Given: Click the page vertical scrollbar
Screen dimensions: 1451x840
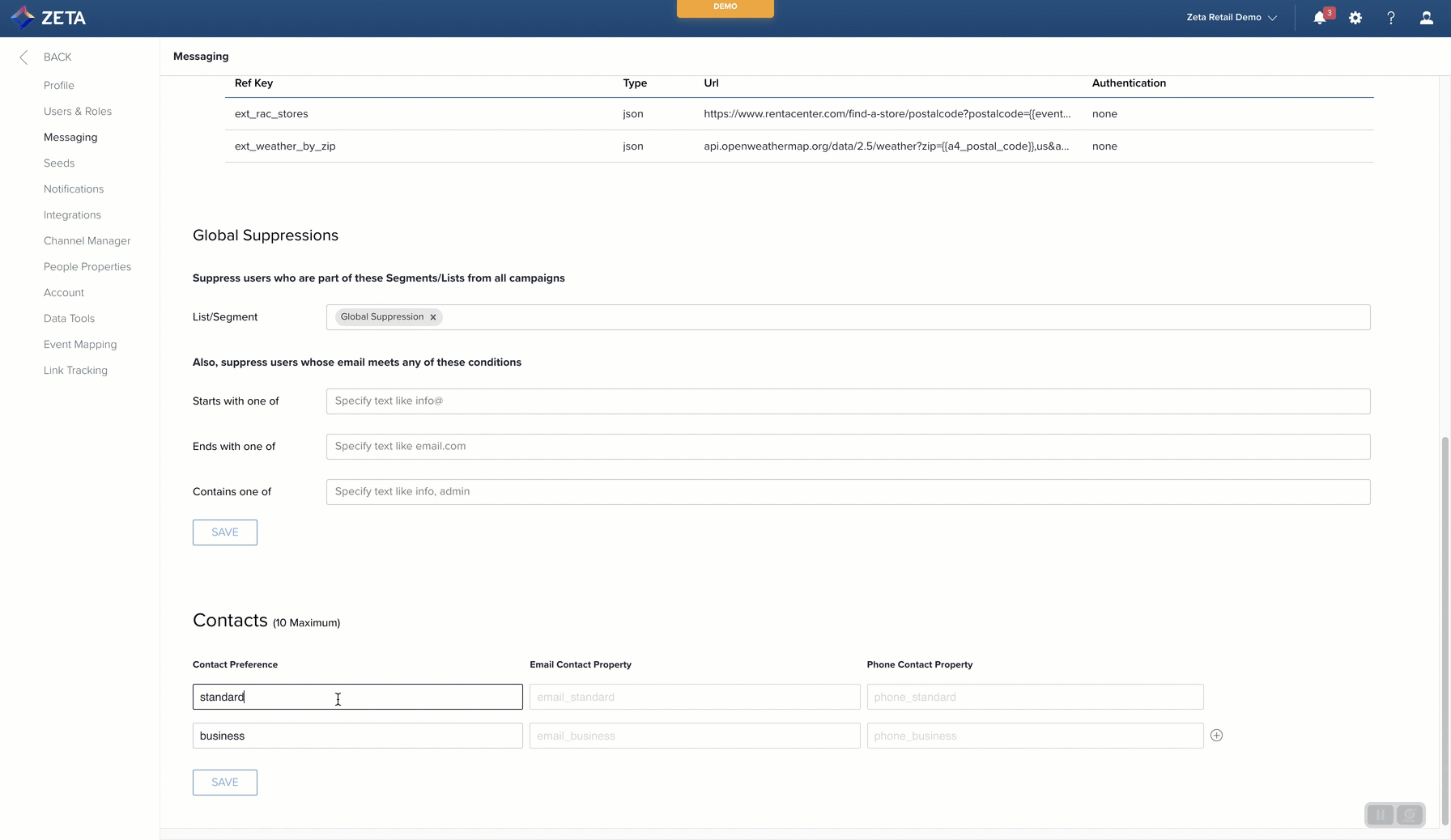Looking at the screenshot, I should [1445, 631].
